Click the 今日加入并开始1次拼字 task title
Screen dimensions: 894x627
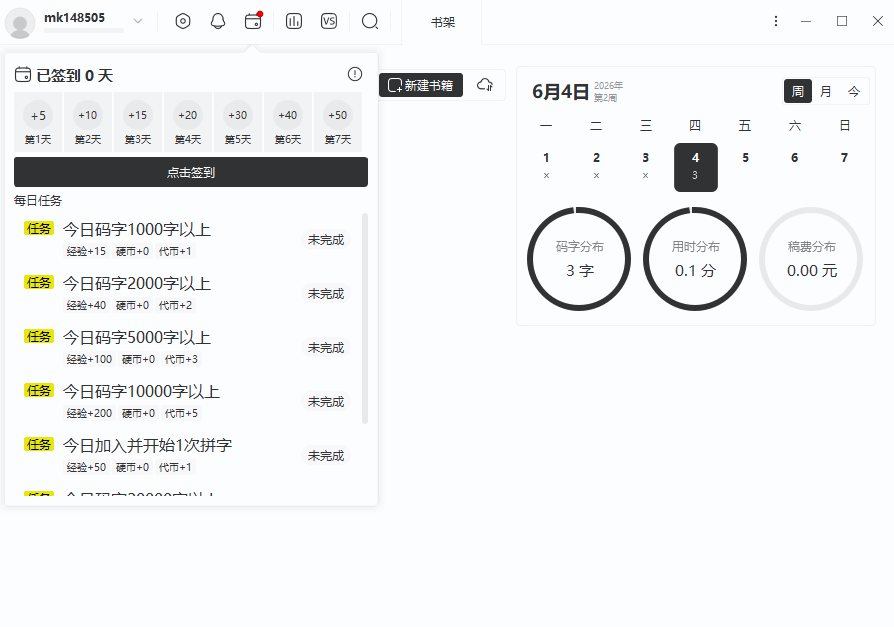pyautogui.click(x=148, y=446)
